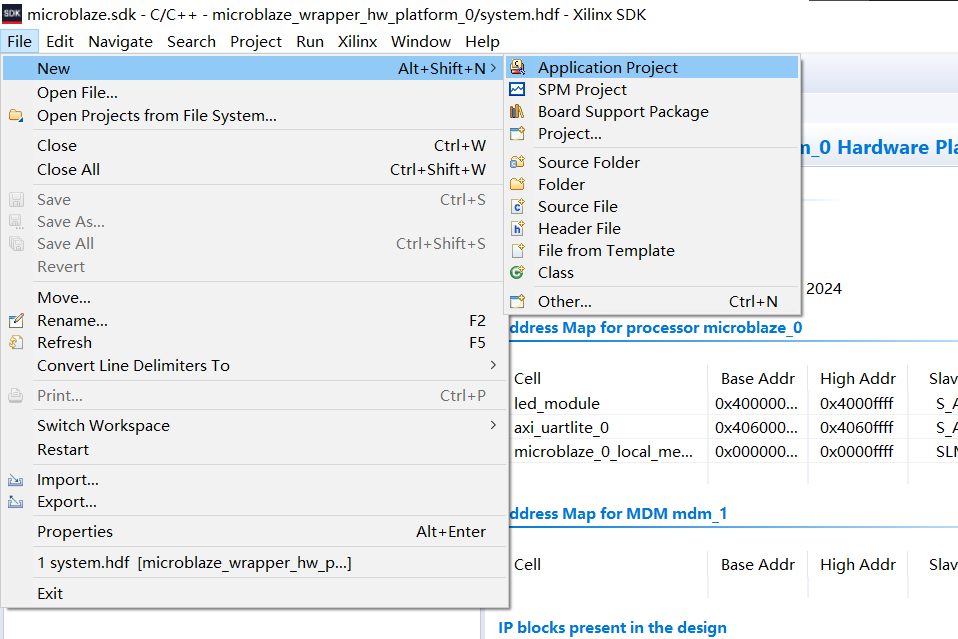The image size is (958, 639).
Task: Click the File from Template icon
Action: pyautogui.click(x=517, y=250)
